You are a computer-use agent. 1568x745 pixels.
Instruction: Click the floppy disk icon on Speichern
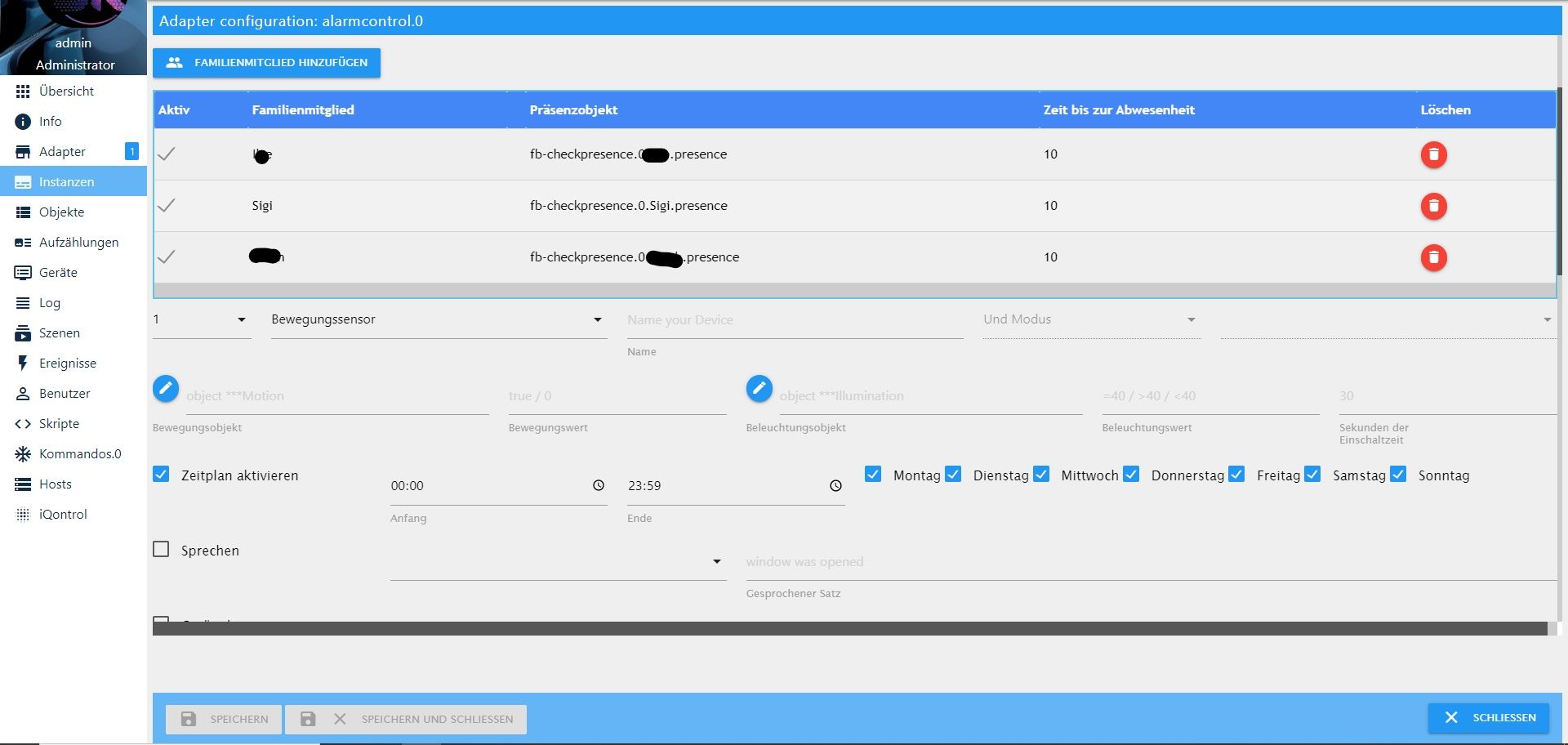click(189, 719)
